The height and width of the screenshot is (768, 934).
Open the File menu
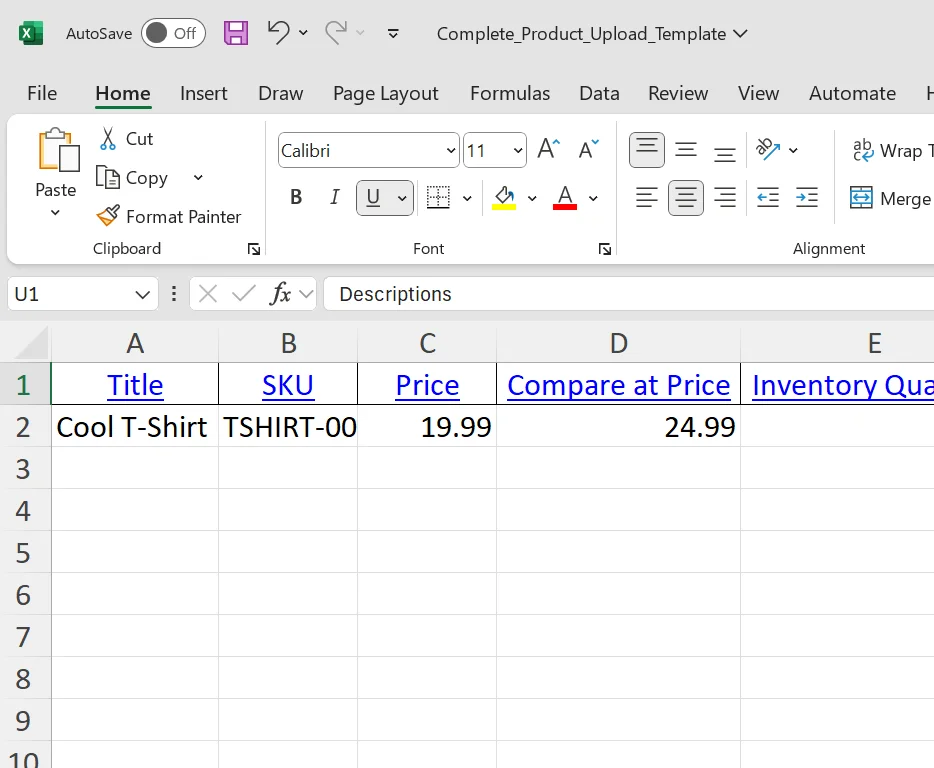(x=41, y=93)
